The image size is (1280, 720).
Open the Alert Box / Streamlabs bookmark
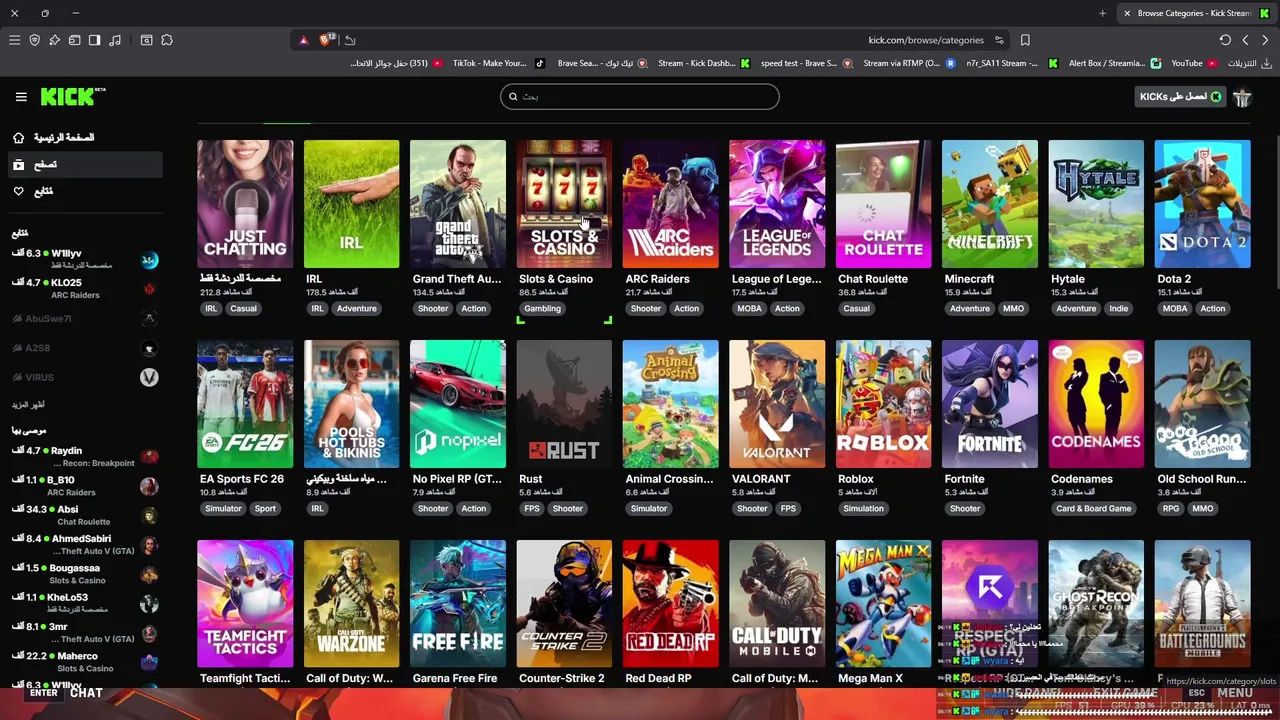coord(1114,63)
